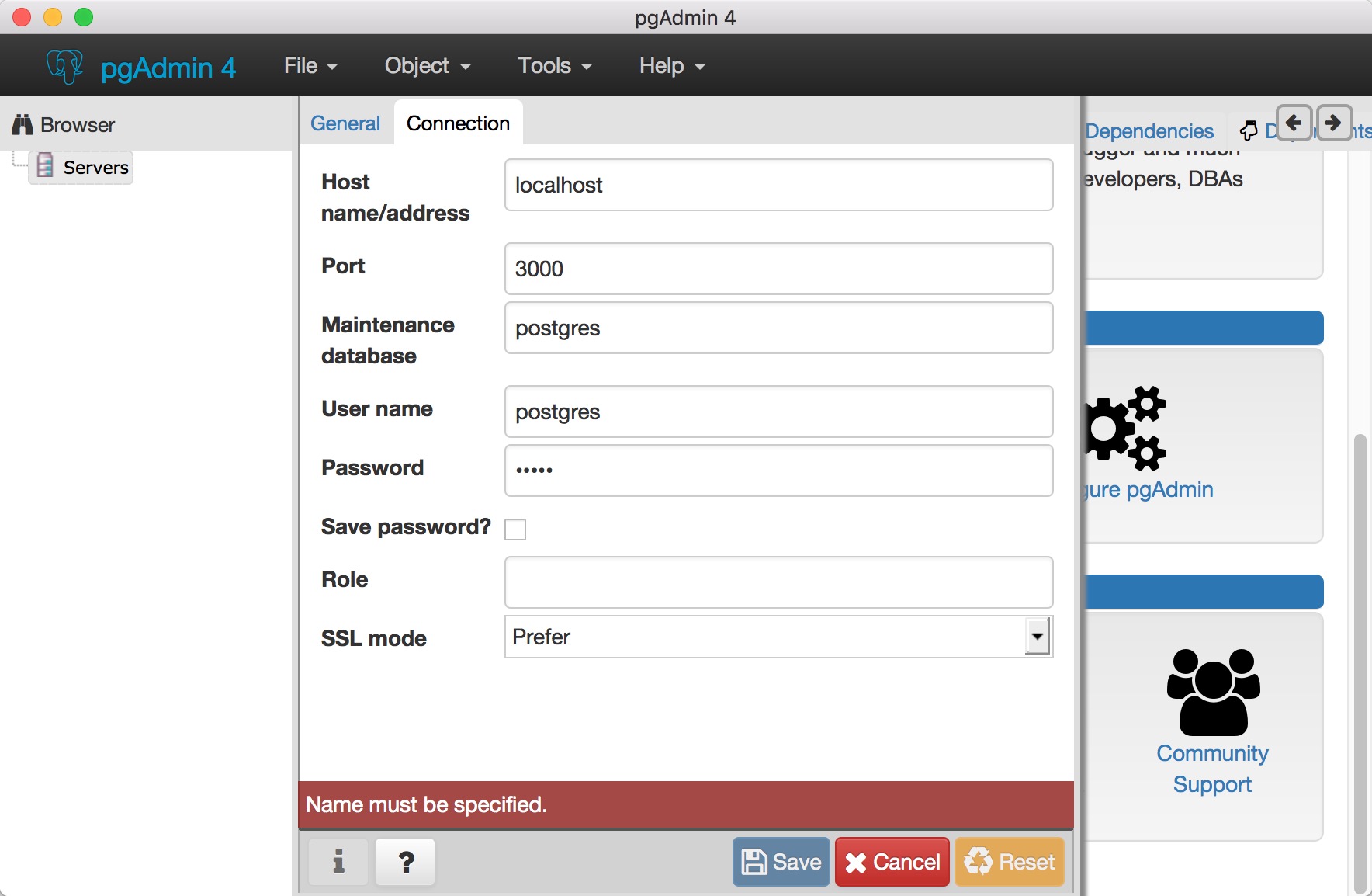
Task: Click the right arrow tab scroll button
Action: click(x=1334, y=123)
